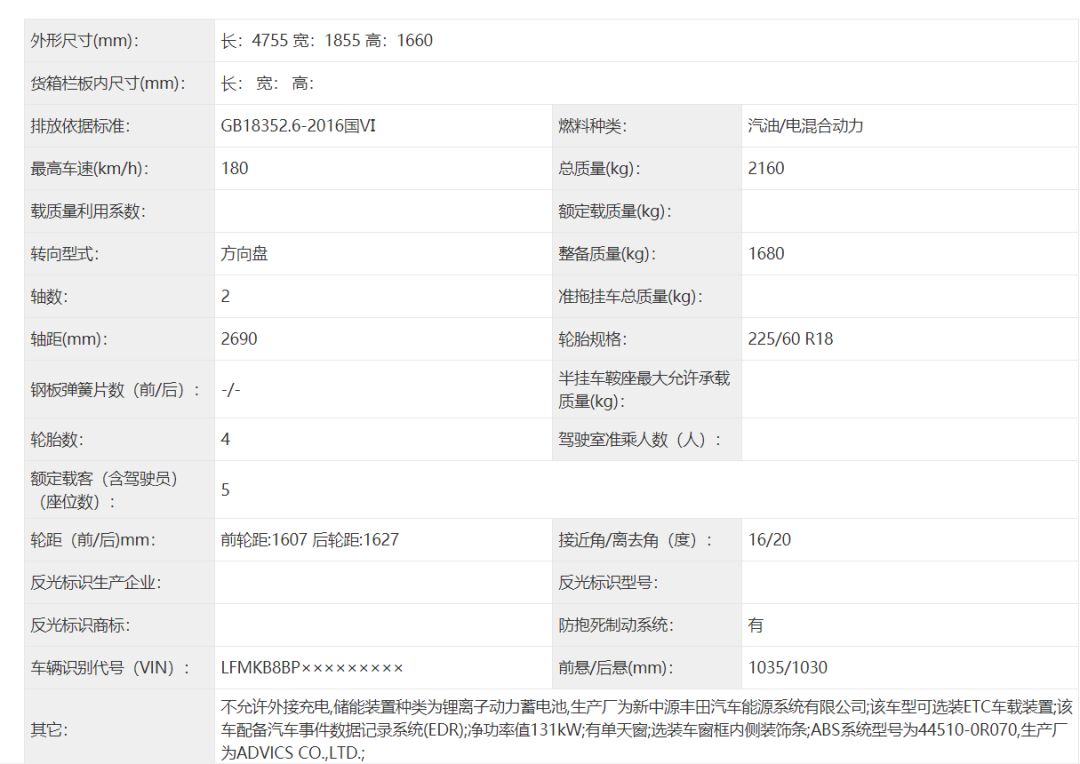Click the wheelbase value 2690
Screen dimensions: 1080x764
239,339
